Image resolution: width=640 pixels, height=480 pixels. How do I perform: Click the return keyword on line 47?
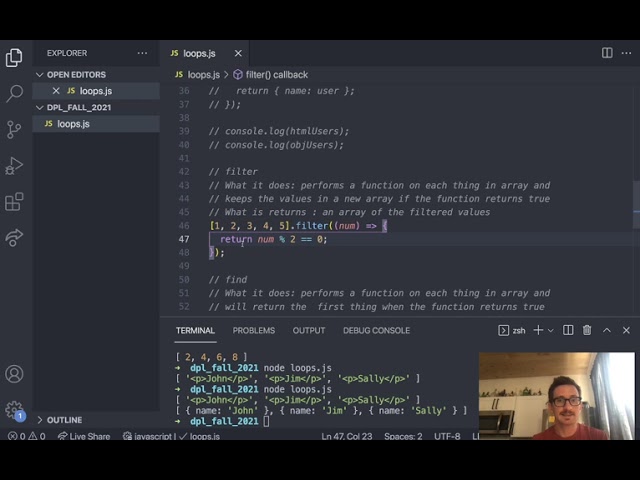point(236,239)
